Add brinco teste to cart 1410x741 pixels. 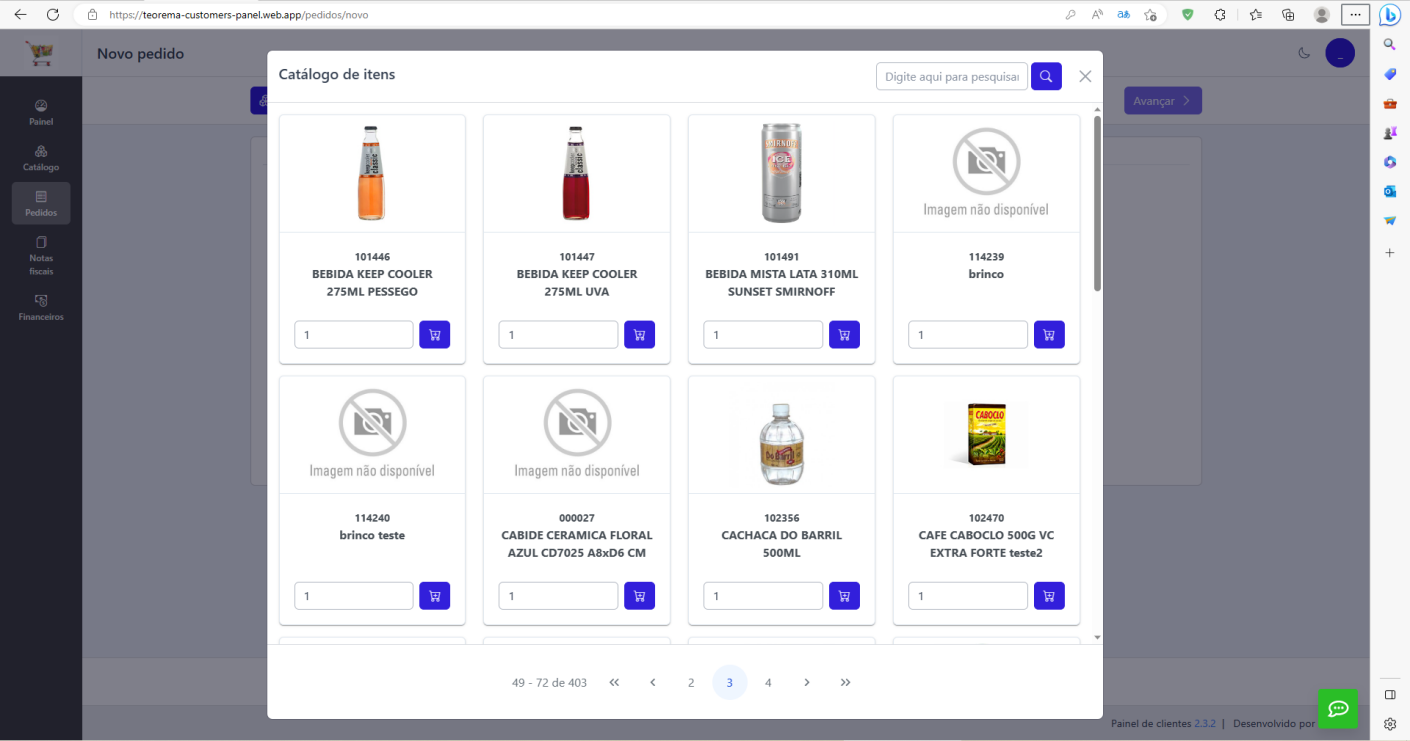pyautogui.click(x=434, y=596)
